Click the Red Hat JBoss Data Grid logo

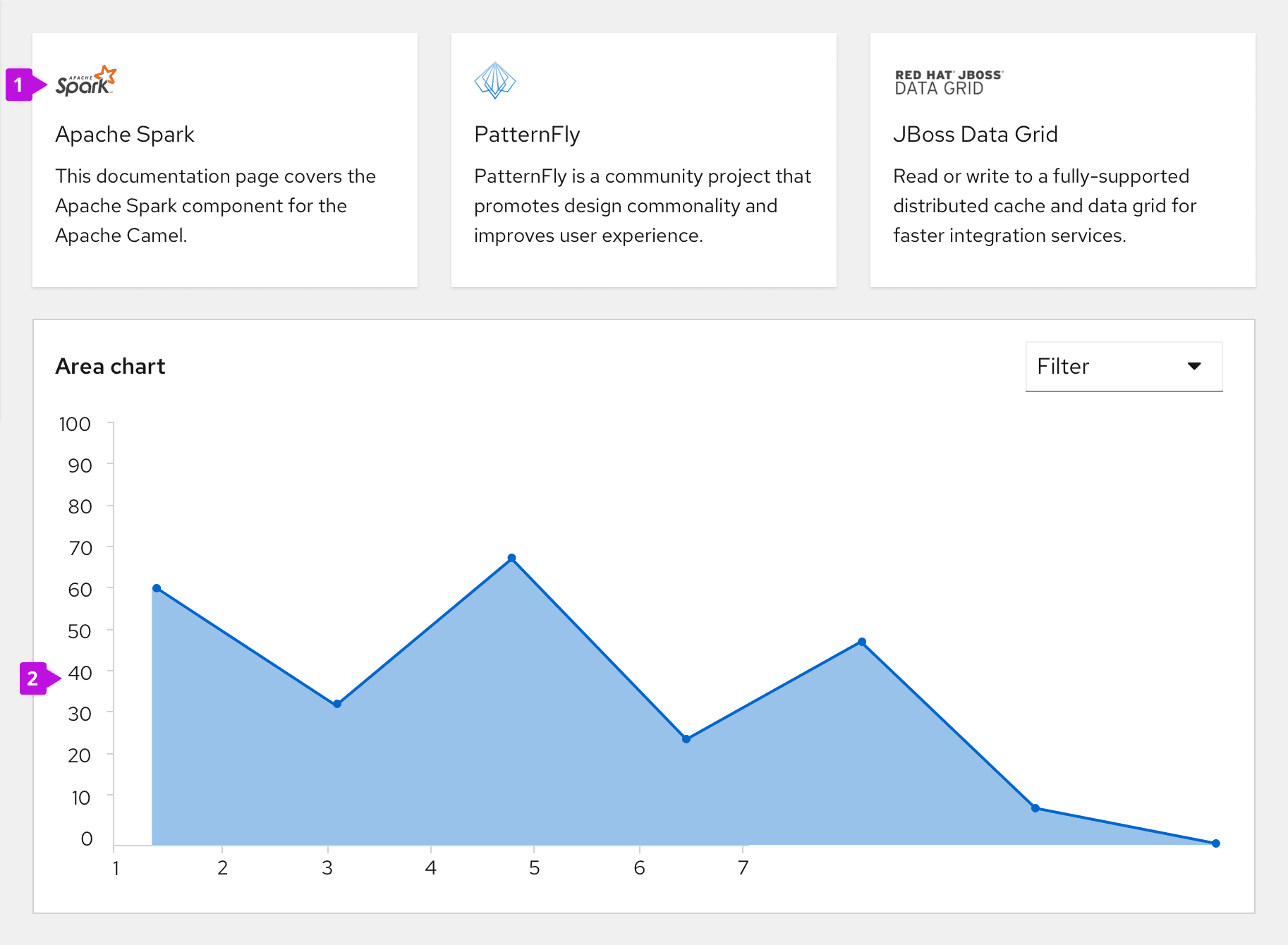[949, 83]
